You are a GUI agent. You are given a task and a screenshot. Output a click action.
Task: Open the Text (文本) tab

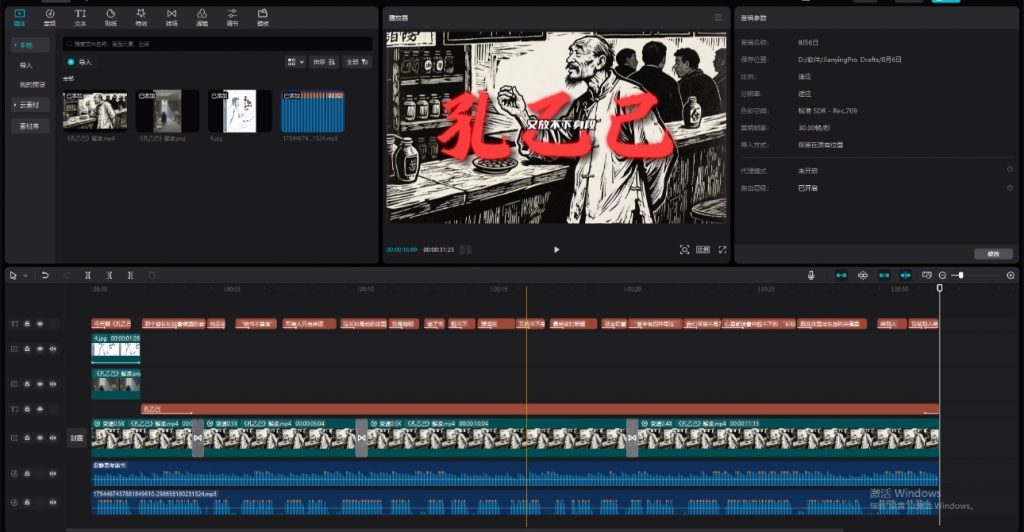pos(80,17)
